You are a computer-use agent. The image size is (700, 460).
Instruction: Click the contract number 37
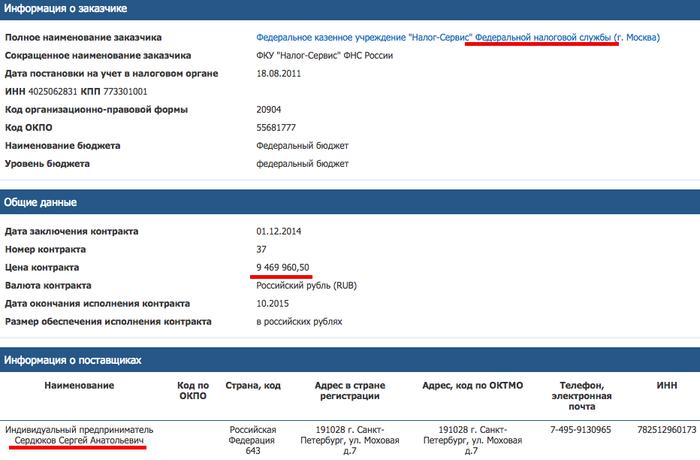tap(261, 250)
